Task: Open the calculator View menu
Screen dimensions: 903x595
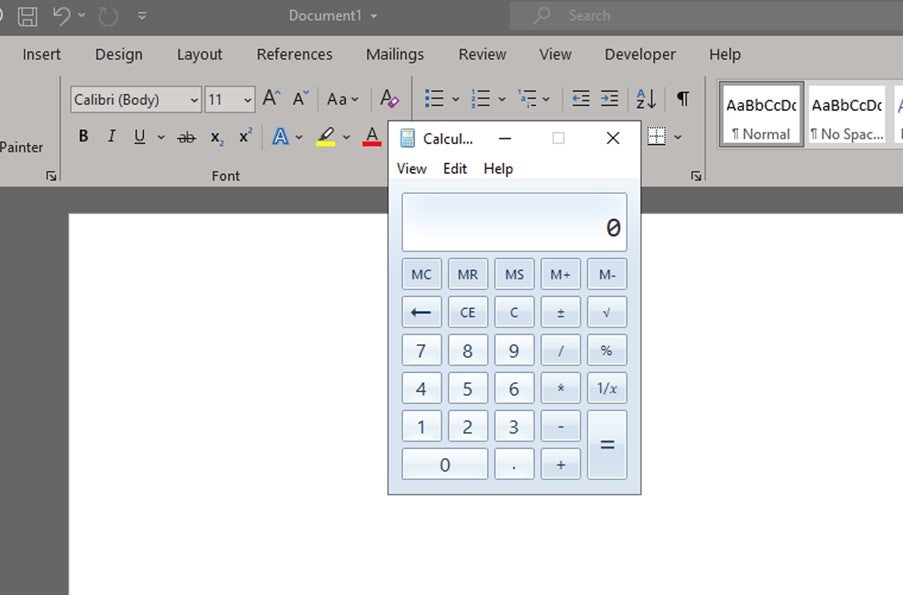Action: click(x=411, y=169)
